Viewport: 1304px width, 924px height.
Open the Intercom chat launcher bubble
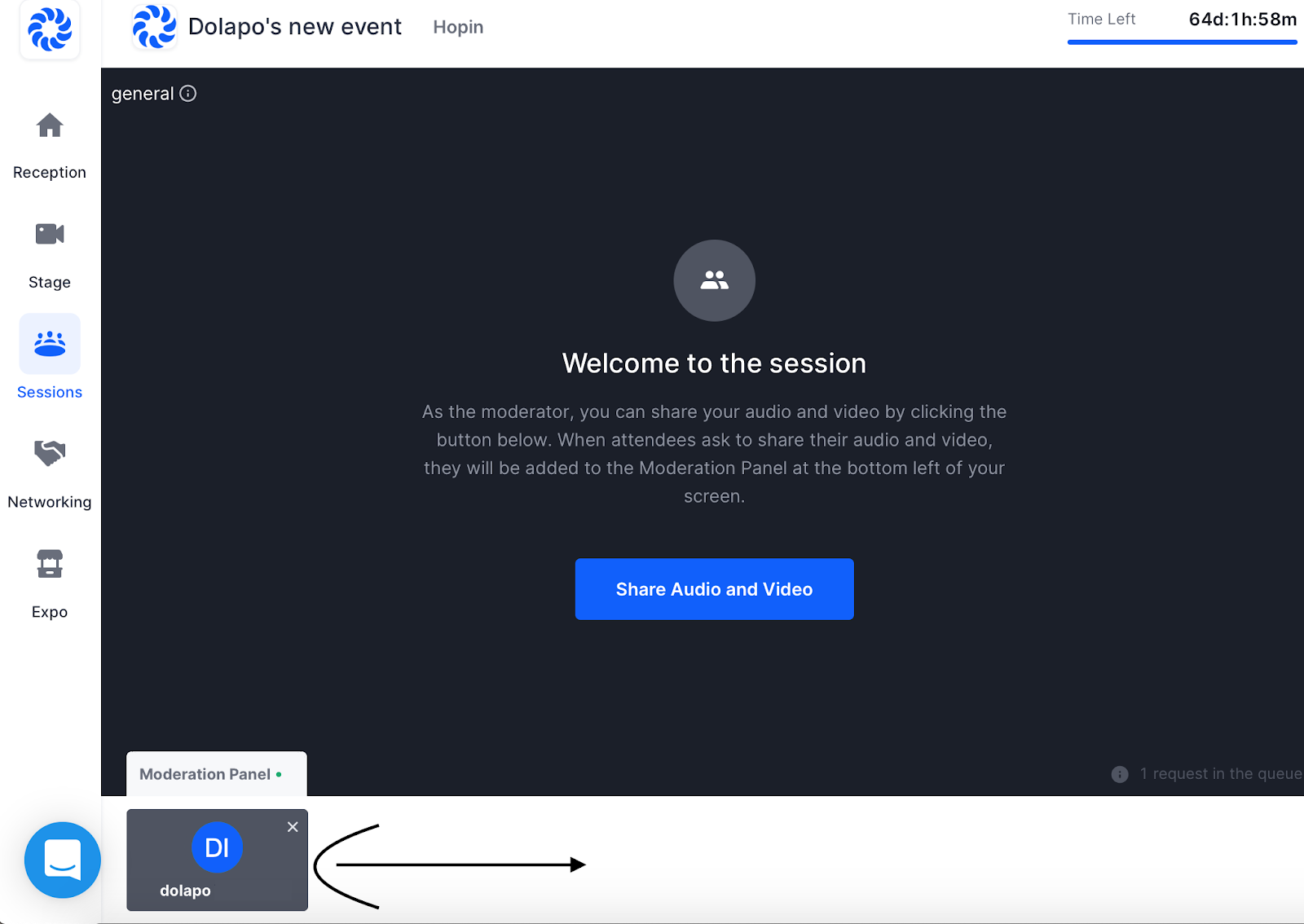click(x=63, y=860)
